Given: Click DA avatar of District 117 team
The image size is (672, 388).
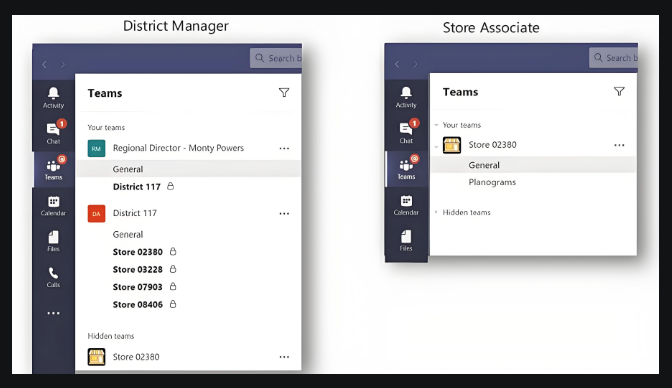Looking at the screenshot, I should [96, 214].
